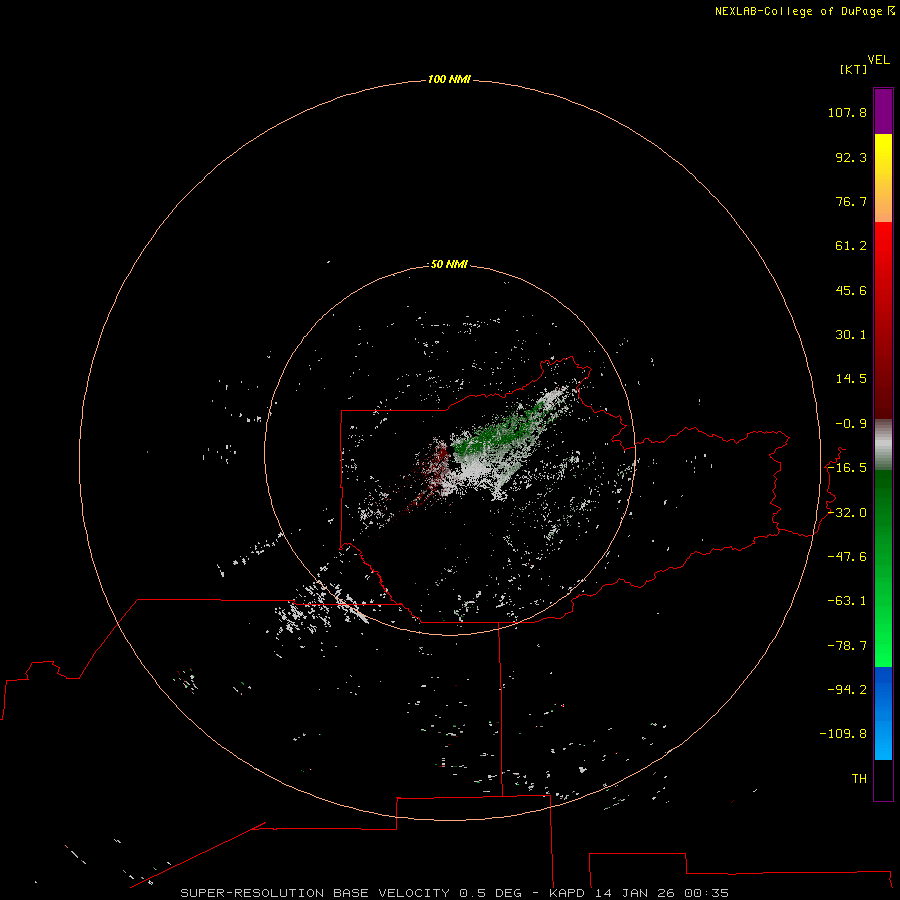Select the -32.0 legend value

tap(847, 513)
